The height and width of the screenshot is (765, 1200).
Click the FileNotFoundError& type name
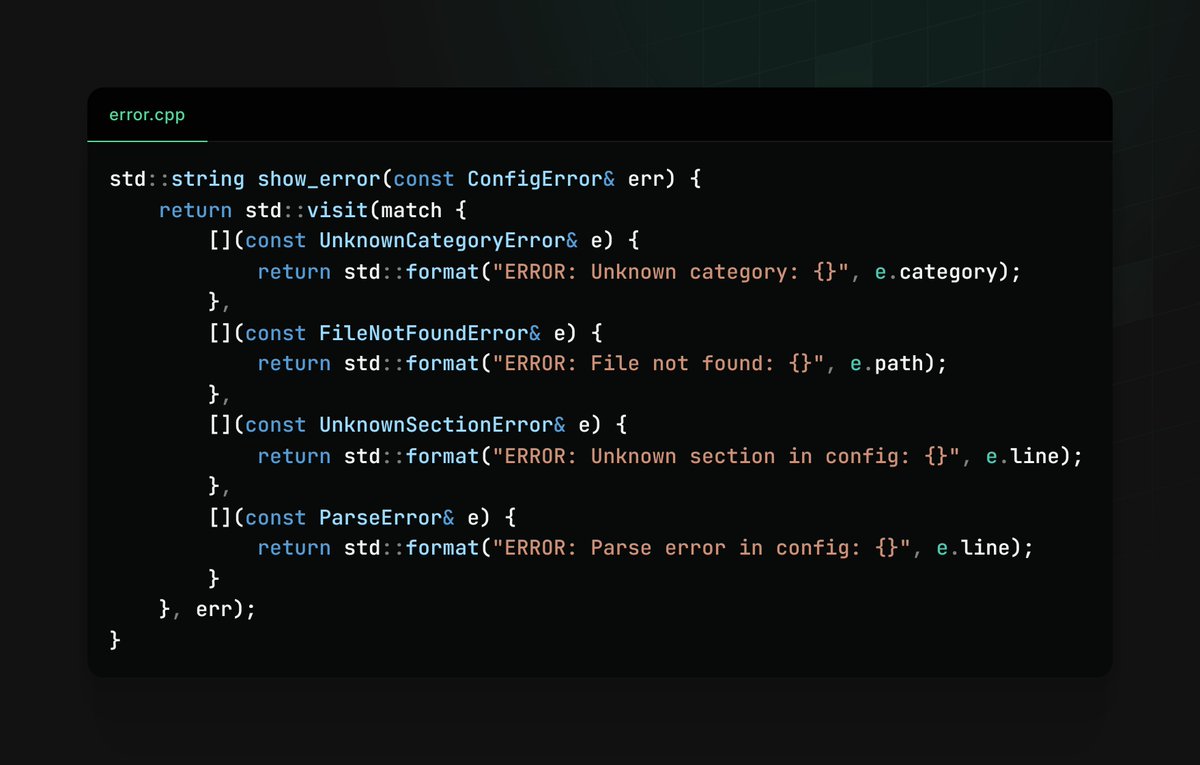pos(430,334)
